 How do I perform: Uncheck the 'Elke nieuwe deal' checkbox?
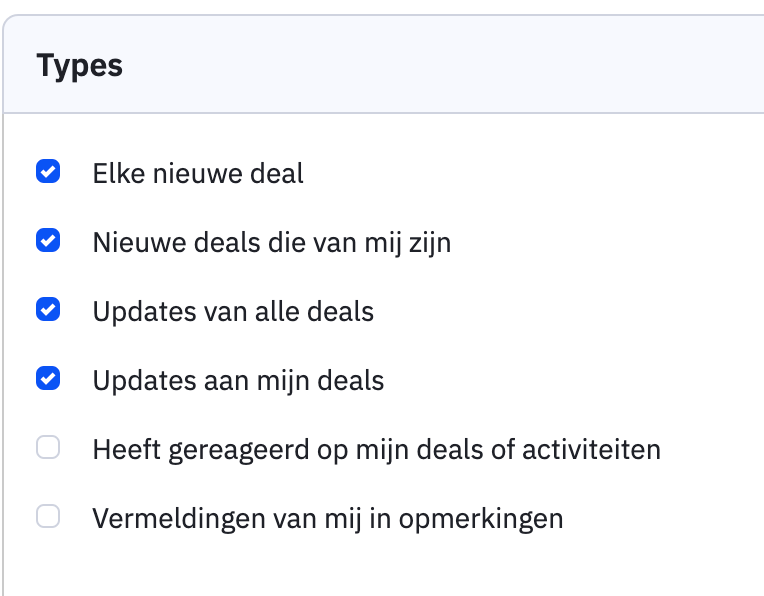[48, 172]
